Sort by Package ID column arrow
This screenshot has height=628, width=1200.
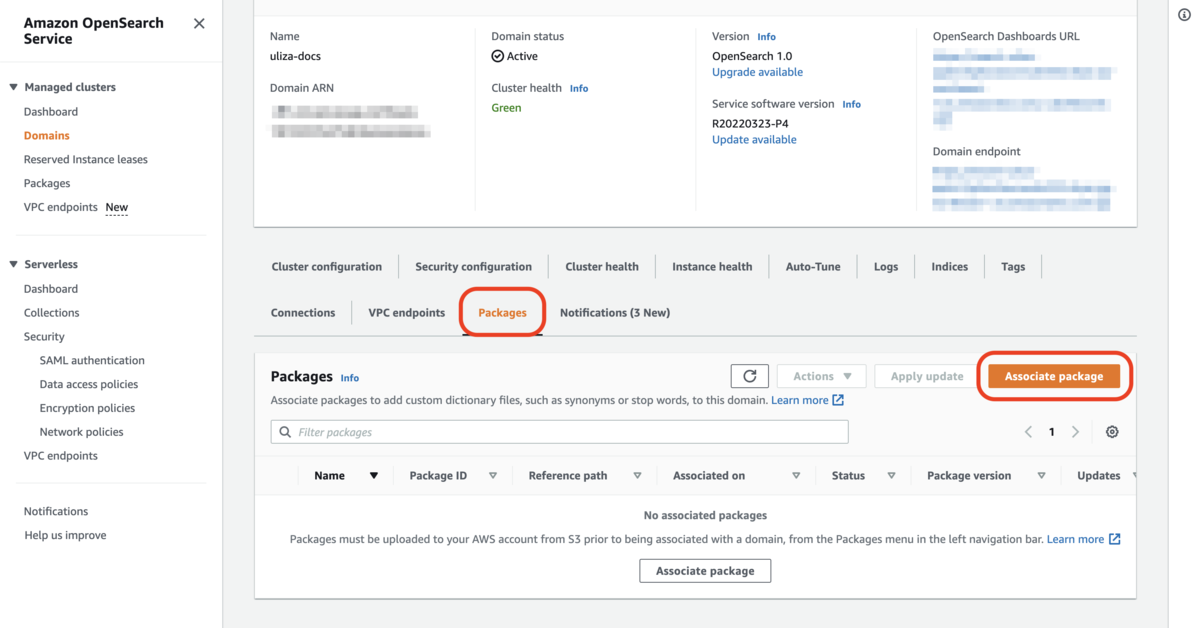click(x=493, y=476)
